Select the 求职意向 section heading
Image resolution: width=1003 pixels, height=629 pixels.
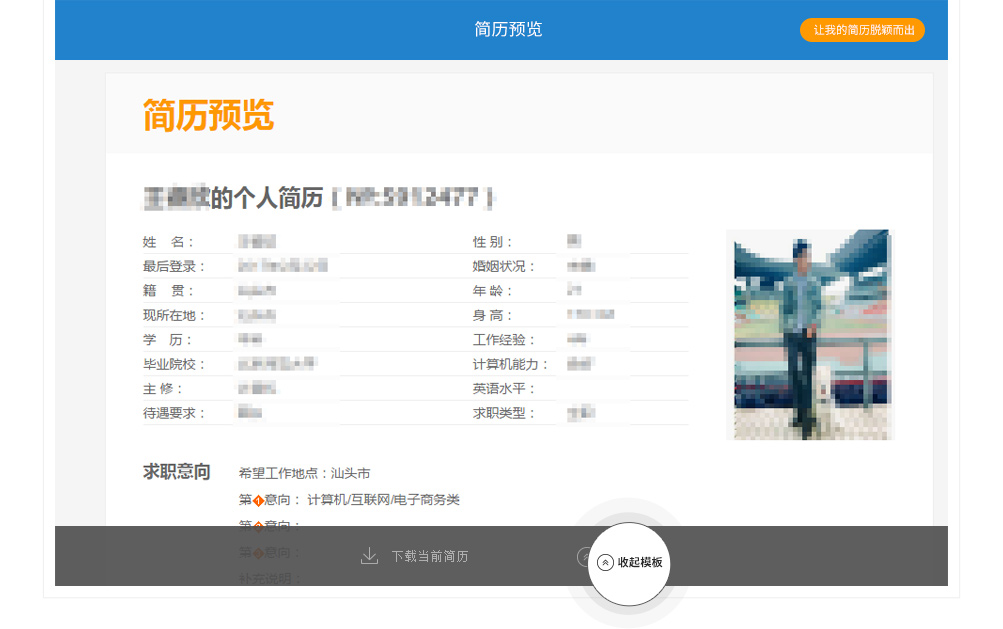(x=177, y=472)
